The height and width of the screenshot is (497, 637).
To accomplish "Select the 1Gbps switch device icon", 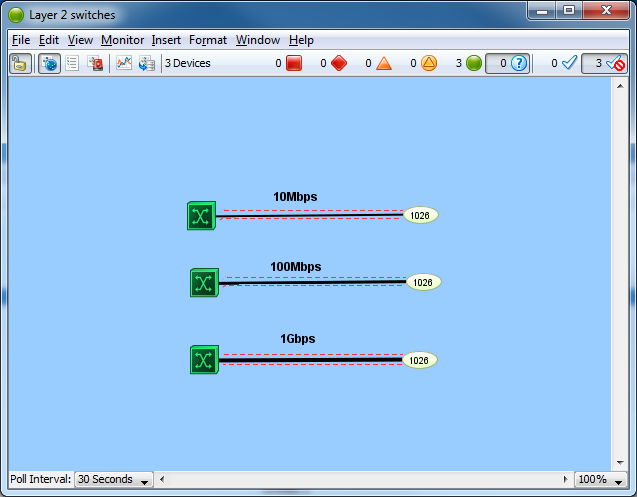I will click(x=204, y=360).
